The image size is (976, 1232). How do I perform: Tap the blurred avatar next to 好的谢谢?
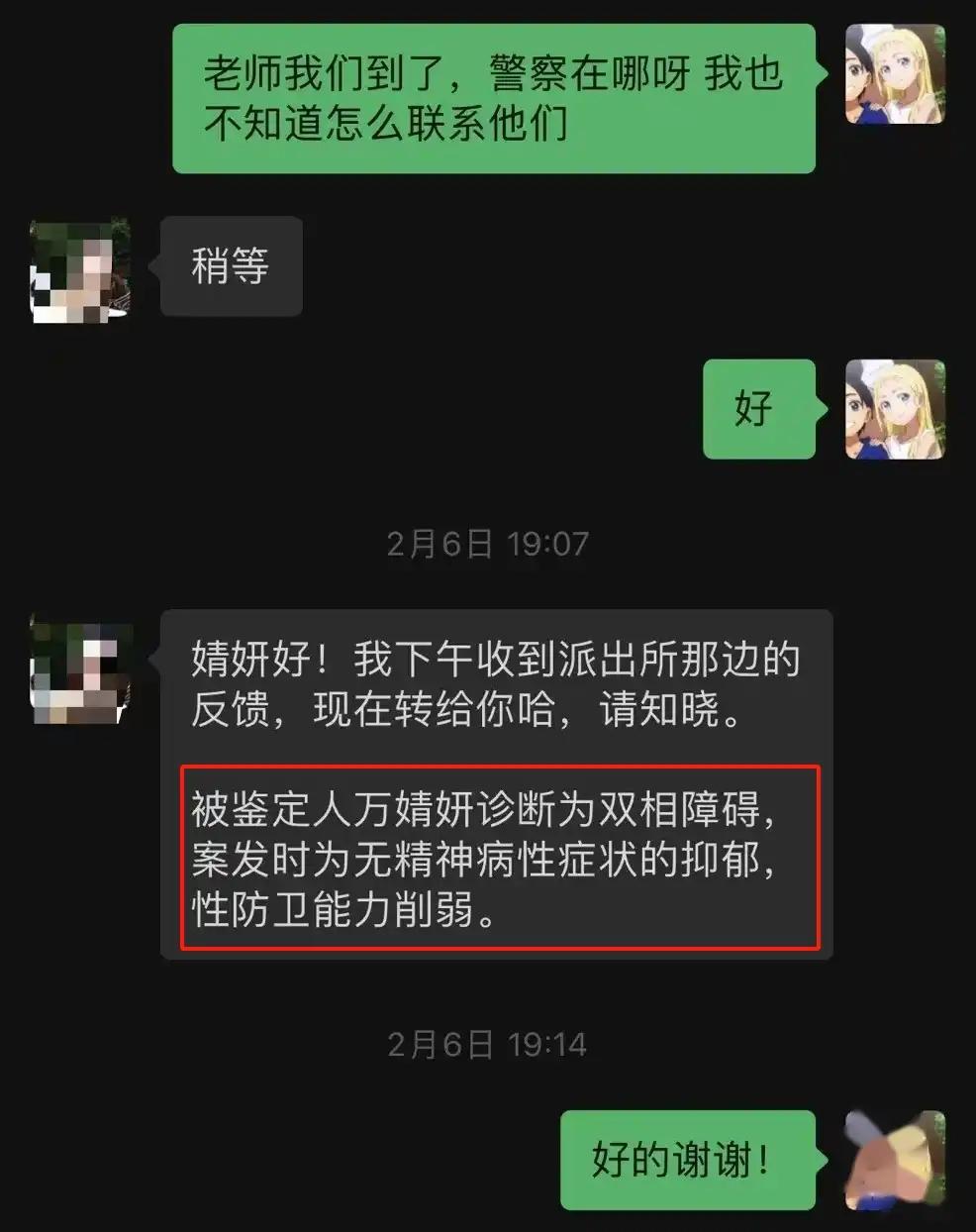tap(895, 1160)
